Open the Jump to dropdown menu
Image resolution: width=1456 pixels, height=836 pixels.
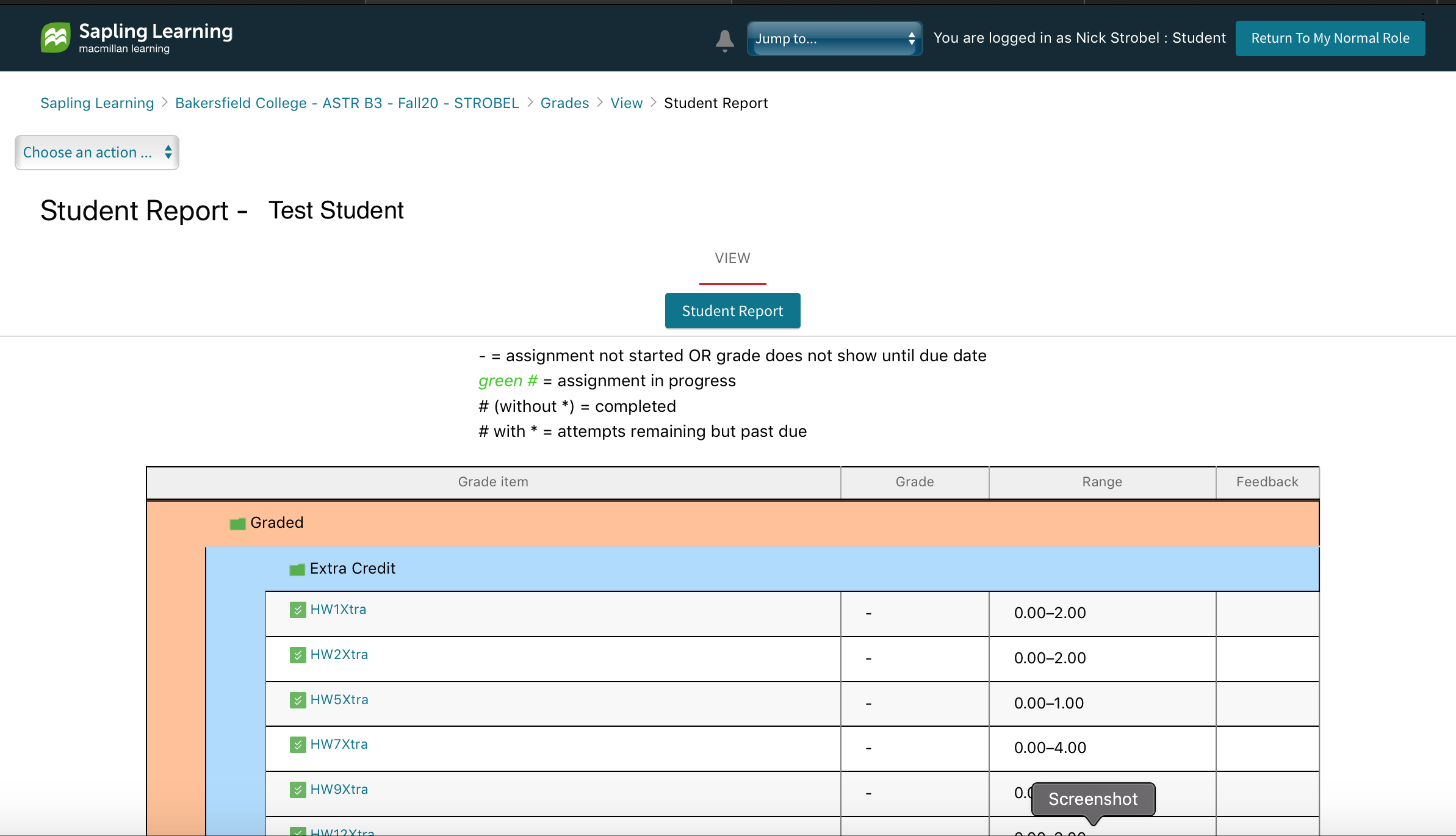pos(834,39)
